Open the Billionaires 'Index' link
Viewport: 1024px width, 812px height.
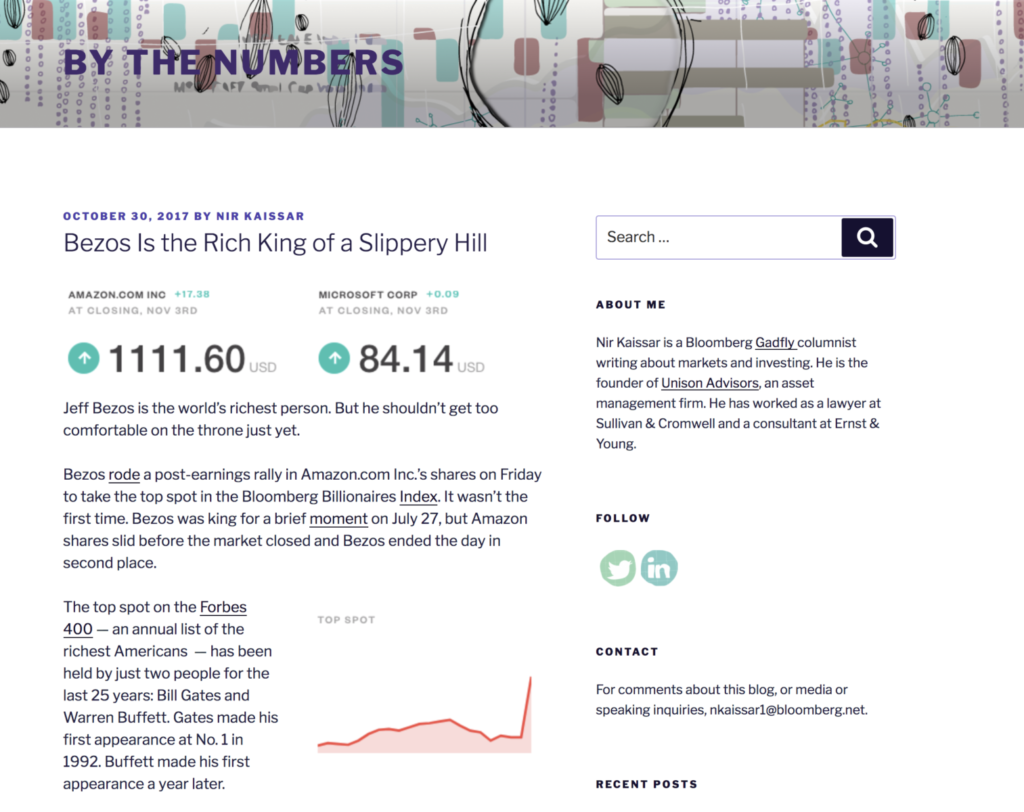(x=418, y=497)
